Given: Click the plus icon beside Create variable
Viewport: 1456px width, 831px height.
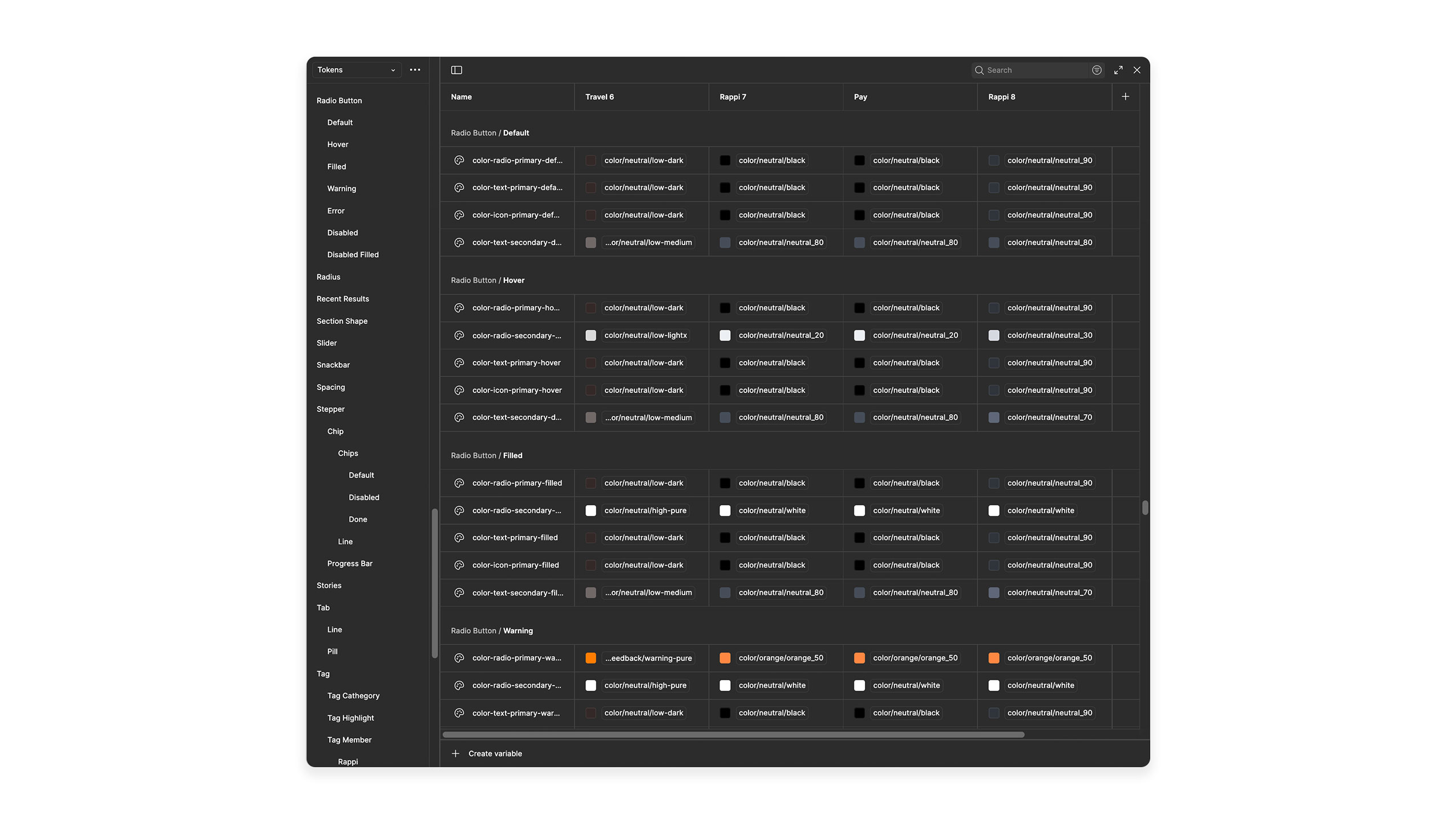Looking at the screenshot, I should tap(455, 753).
